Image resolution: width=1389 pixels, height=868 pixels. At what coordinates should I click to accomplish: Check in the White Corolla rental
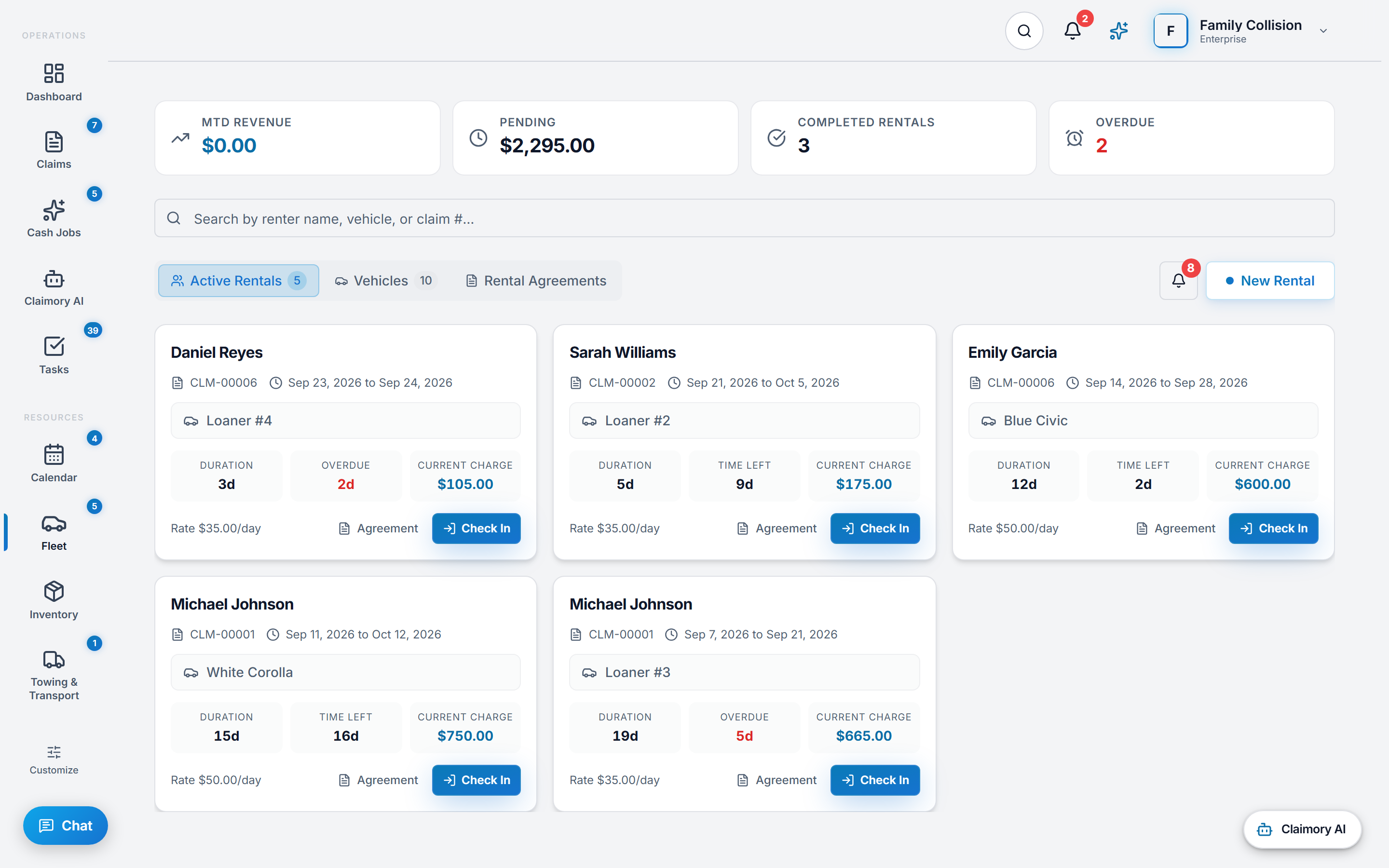click(477, 780)
